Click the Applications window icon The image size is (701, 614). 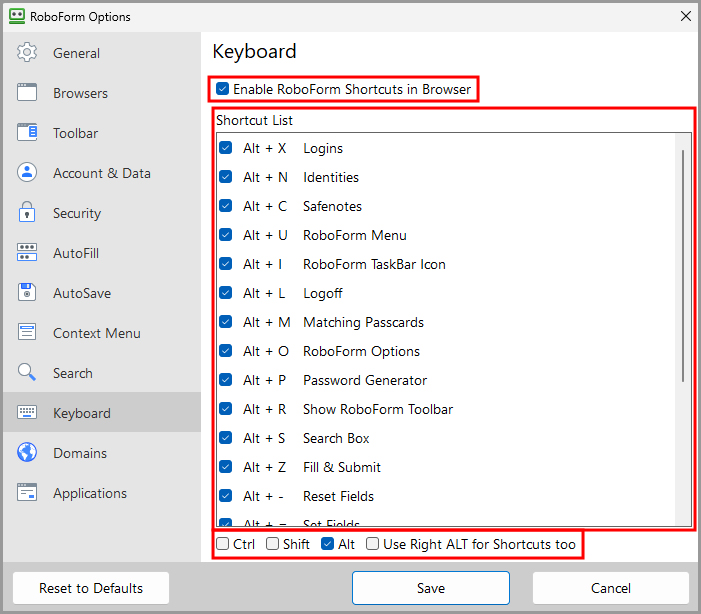[27, 492]
